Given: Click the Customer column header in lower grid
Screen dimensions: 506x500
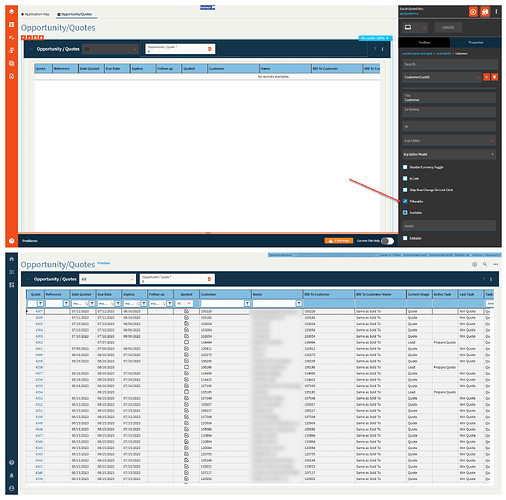Looking at the screenshot, I should click(x=225, y=294).
